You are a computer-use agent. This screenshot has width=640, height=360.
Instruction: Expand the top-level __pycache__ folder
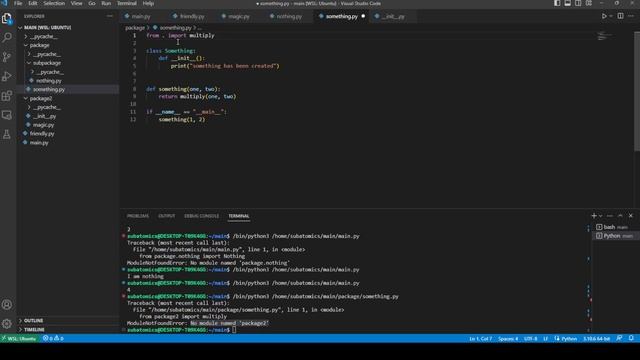click(43, 36)
